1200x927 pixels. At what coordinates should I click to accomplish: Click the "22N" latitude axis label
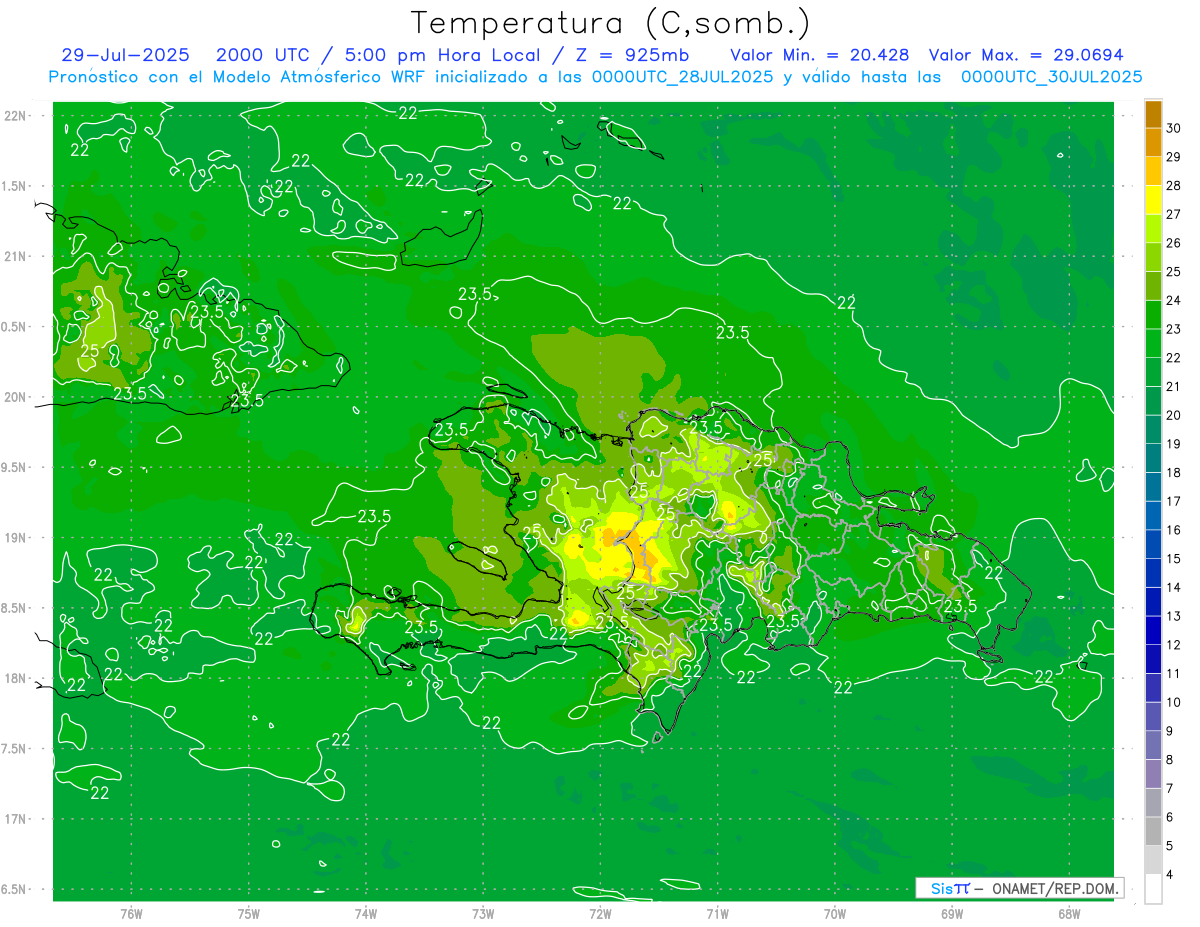click(14, 116)
